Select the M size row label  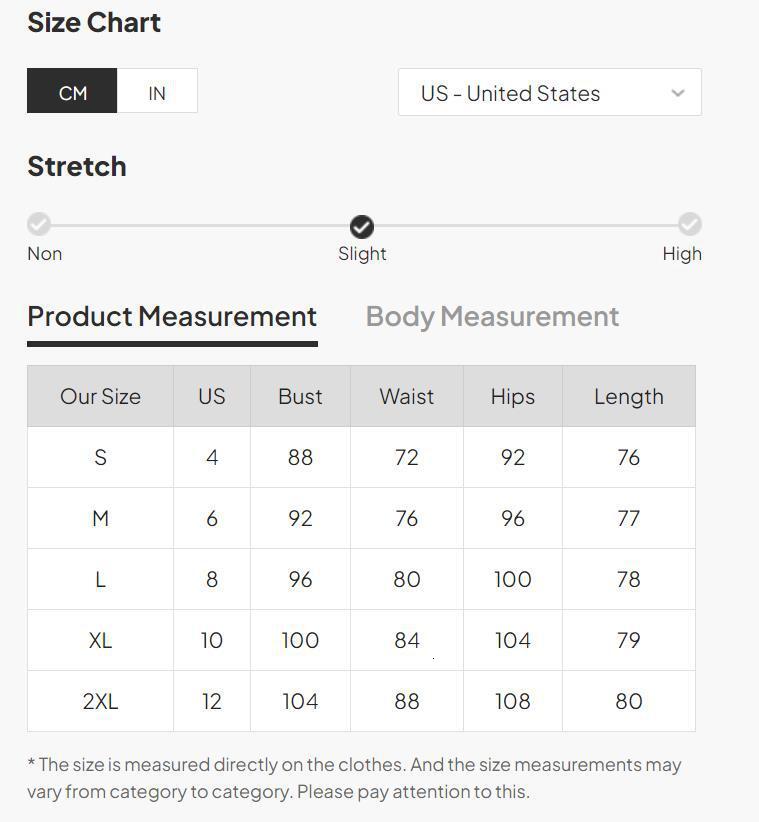click(100, 519)
